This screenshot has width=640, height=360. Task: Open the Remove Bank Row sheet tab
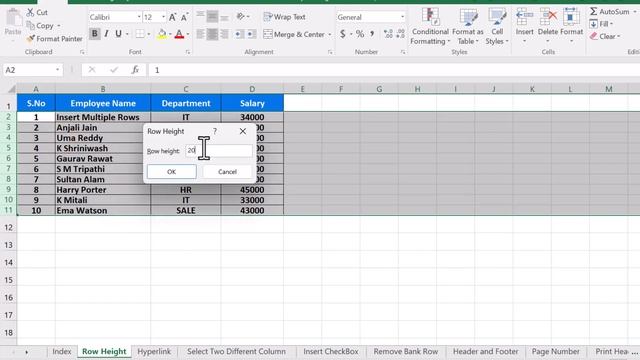point(406,351)
